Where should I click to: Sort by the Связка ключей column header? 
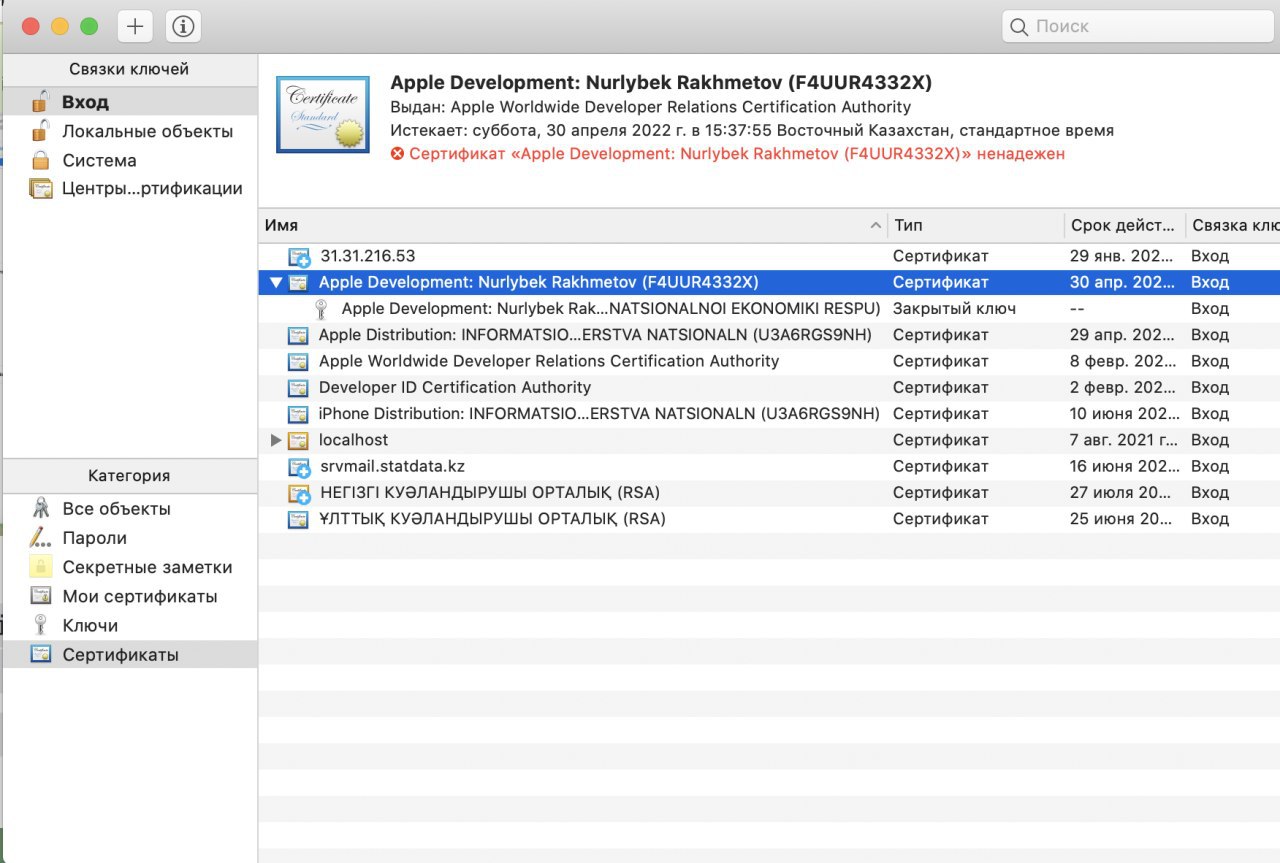click(1233, 226)
